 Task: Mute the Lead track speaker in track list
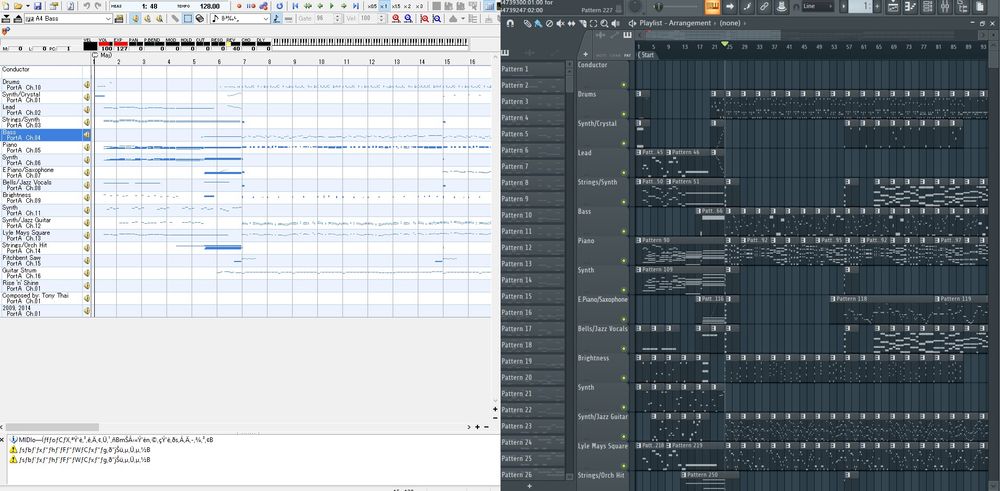[x=87, y=109]
